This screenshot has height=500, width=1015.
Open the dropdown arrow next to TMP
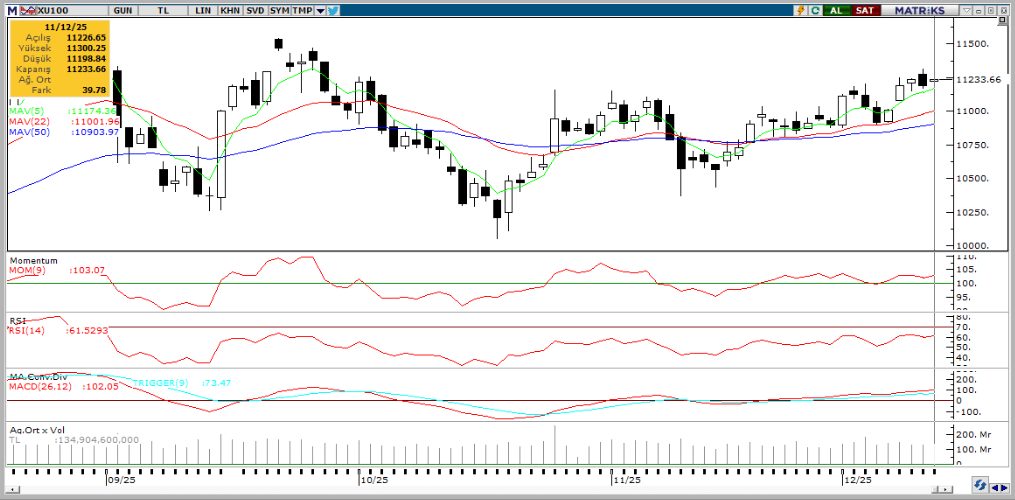pyautogui.click(x=320, y=9)
